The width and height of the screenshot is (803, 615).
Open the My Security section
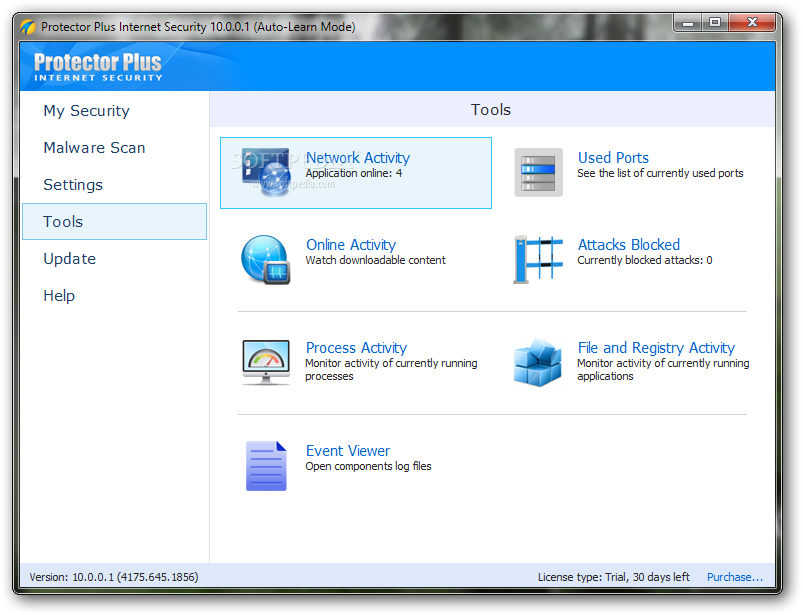87,111
